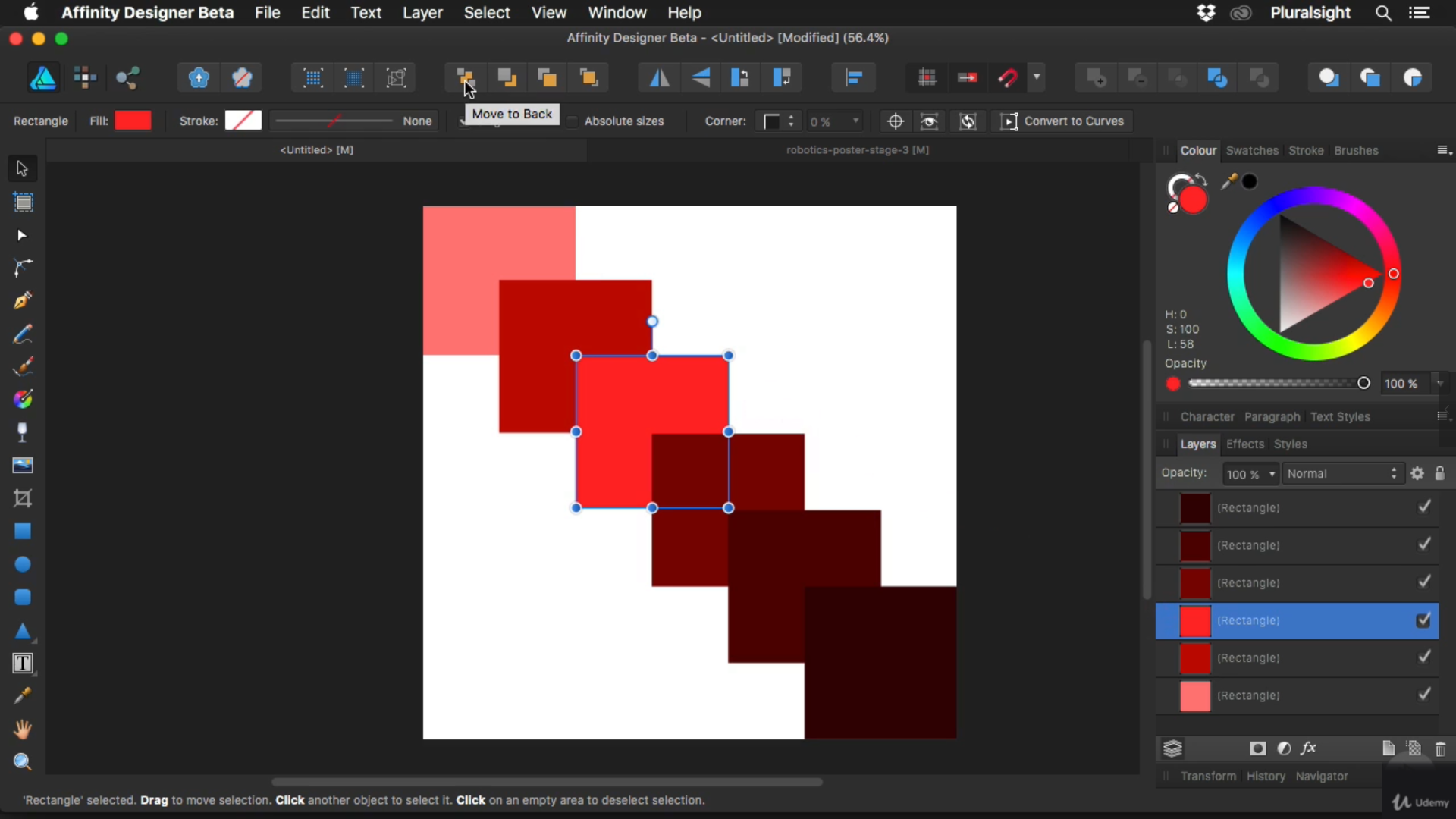Click the red Fill colour swatch

point(133,121)
